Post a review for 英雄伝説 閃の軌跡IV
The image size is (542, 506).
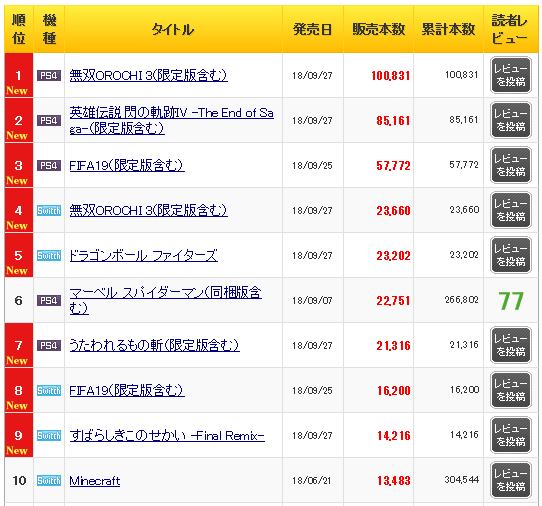pos(511,120)
